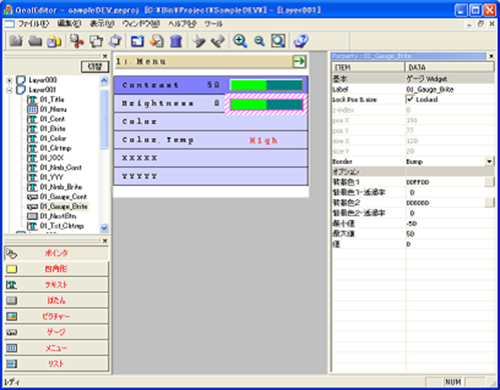This screenshot has width=500, height=390.
Task: Select the ぼたん button tool
Action: click(x=56, y=300)
